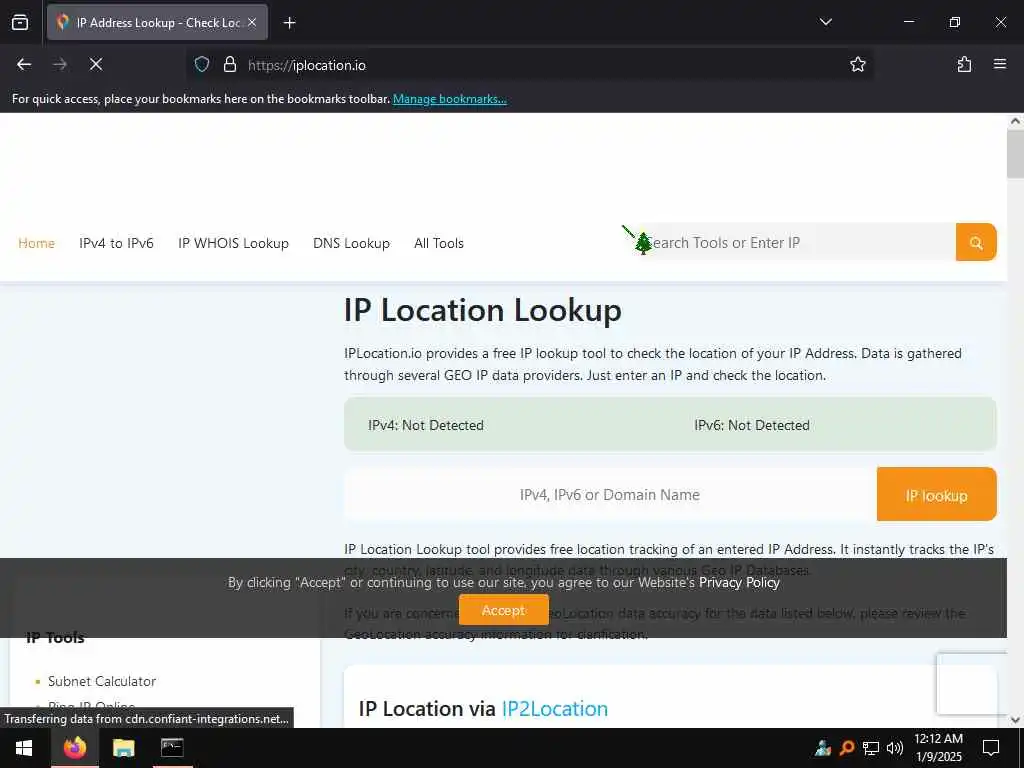Select the Home navigation item
Image resolution: width=1024 pixels, height=768 pixels.
tap(37, 243)
